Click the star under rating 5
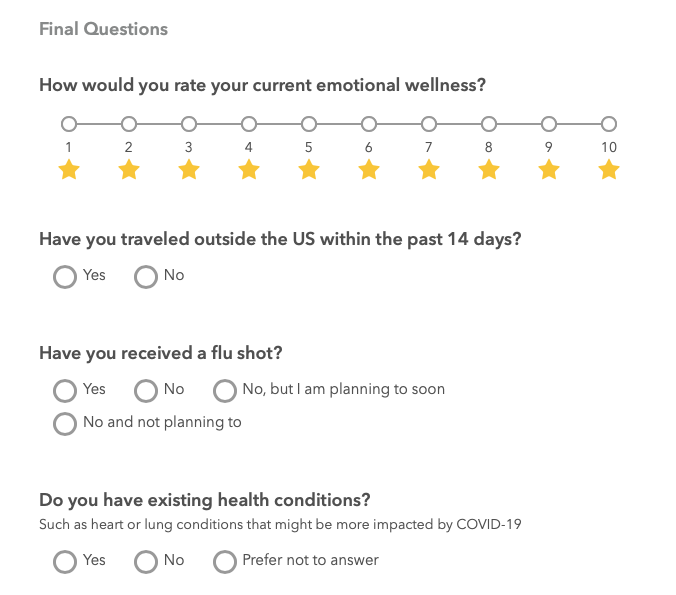 tap(309, 171)
